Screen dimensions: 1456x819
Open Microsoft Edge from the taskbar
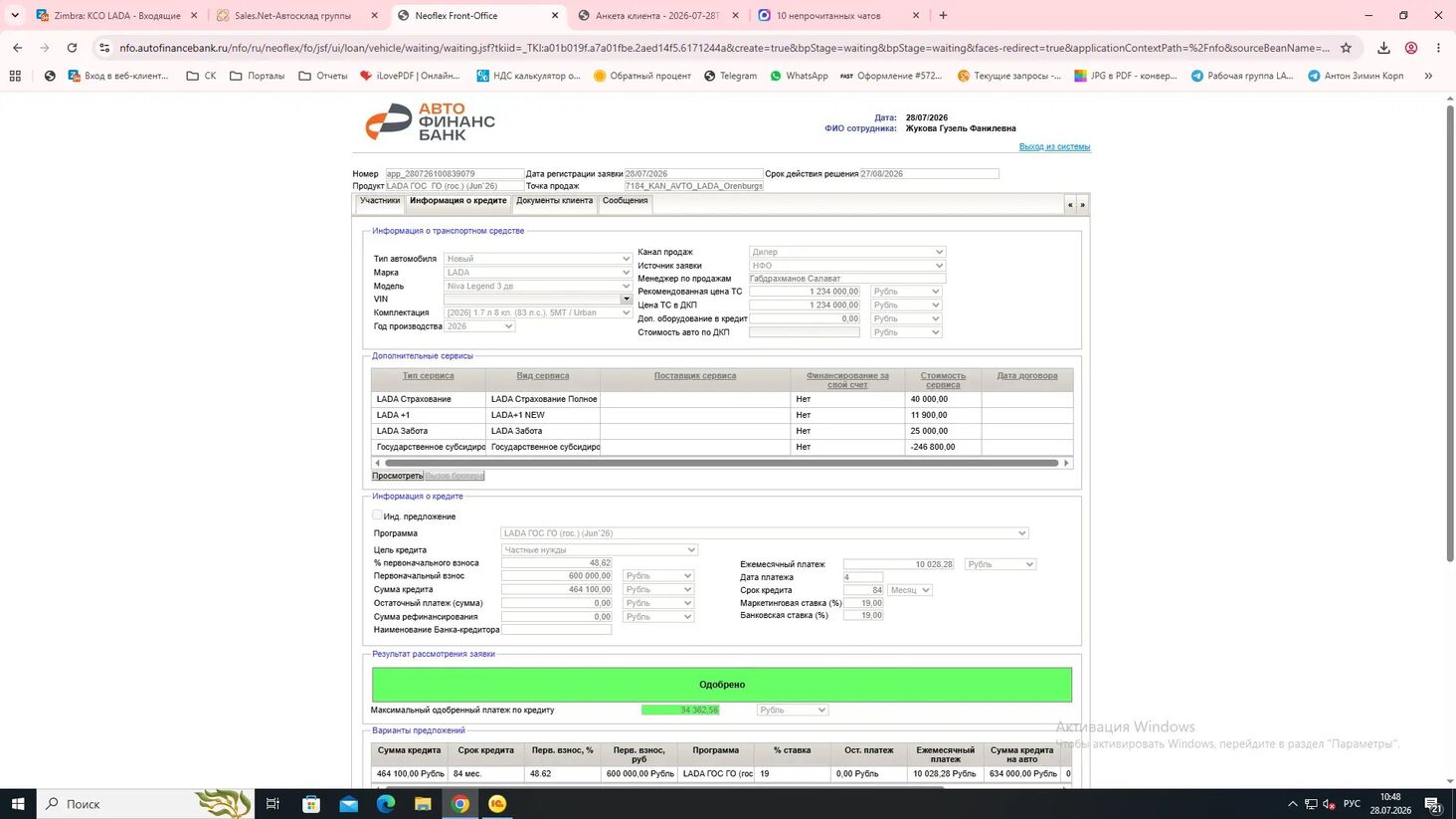click(x=386, y=803)
